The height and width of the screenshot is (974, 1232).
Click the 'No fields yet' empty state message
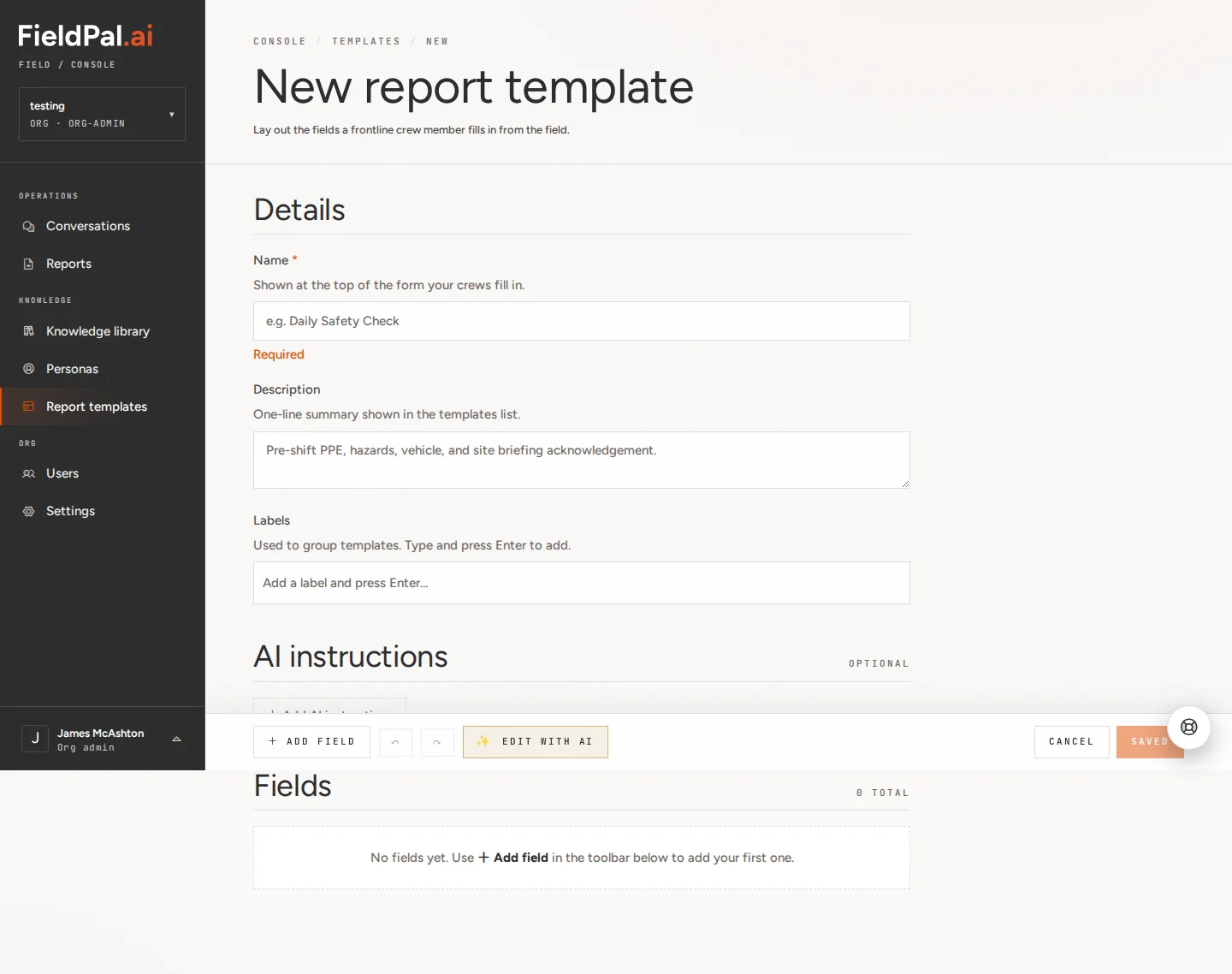582,858
